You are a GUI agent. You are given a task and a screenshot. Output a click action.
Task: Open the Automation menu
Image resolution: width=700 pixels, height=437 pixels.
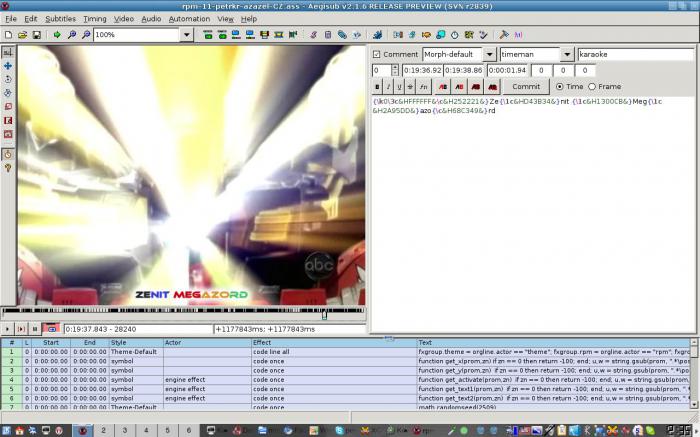coord(189,19)
